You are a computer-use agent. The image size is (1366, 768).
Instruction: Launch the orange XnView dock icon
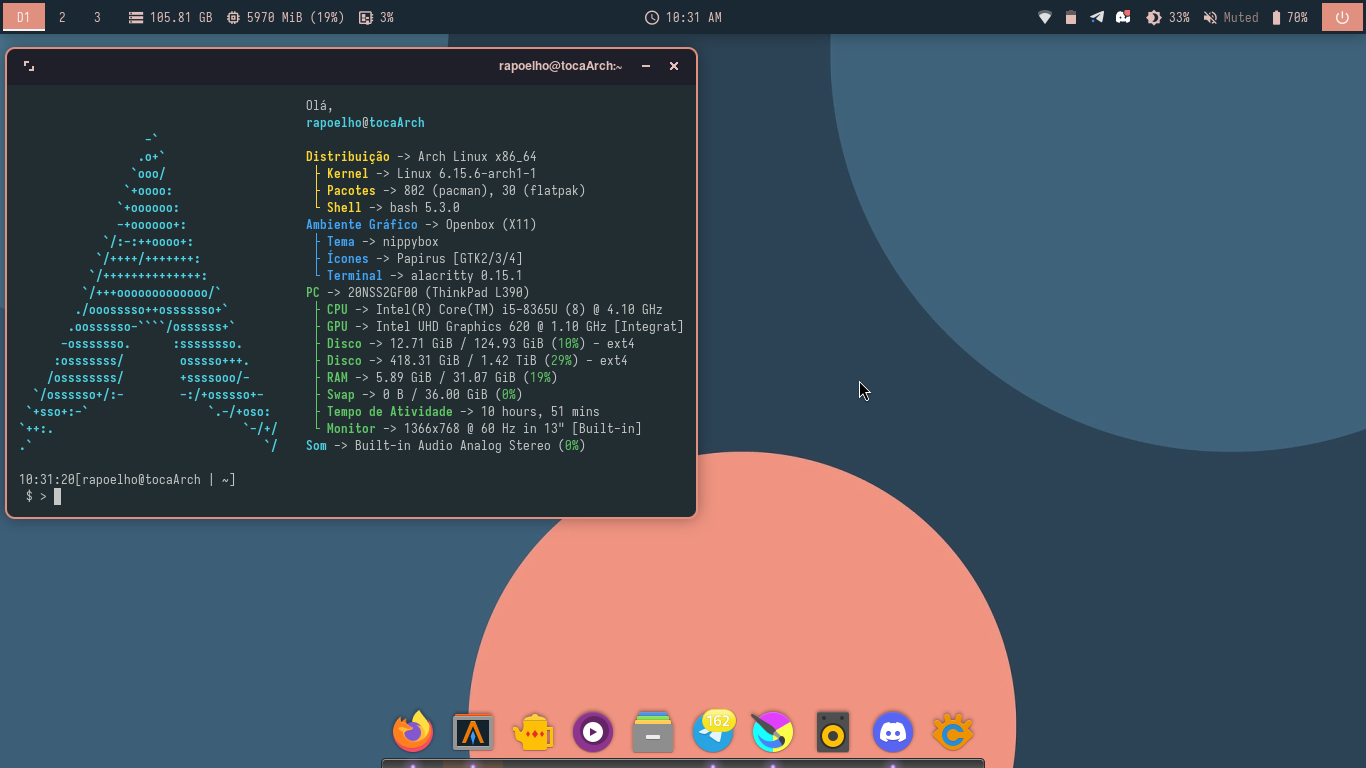tap(953, 733)
